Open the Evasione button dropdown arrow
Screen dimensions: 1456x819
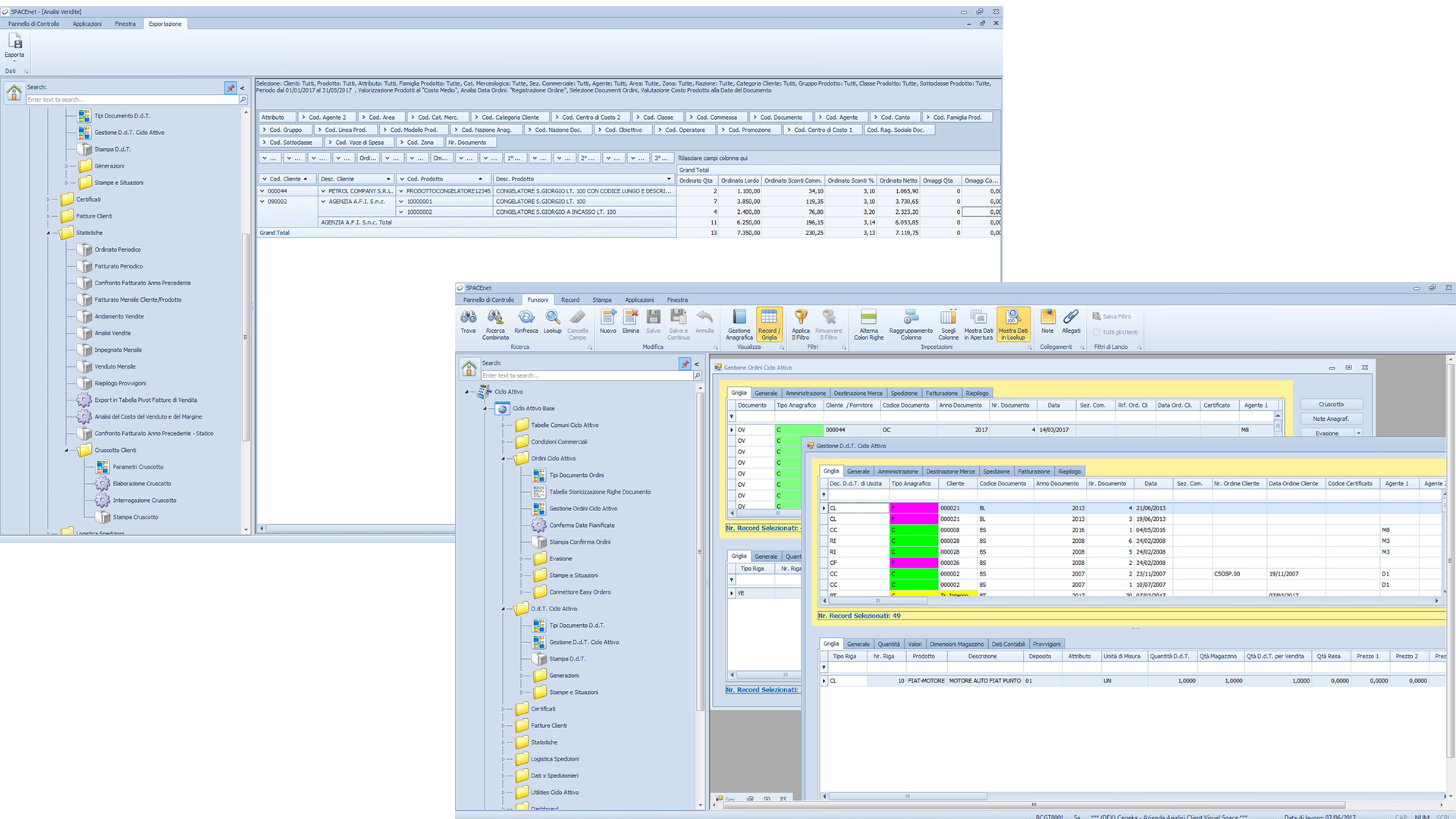pos(1358,433)
